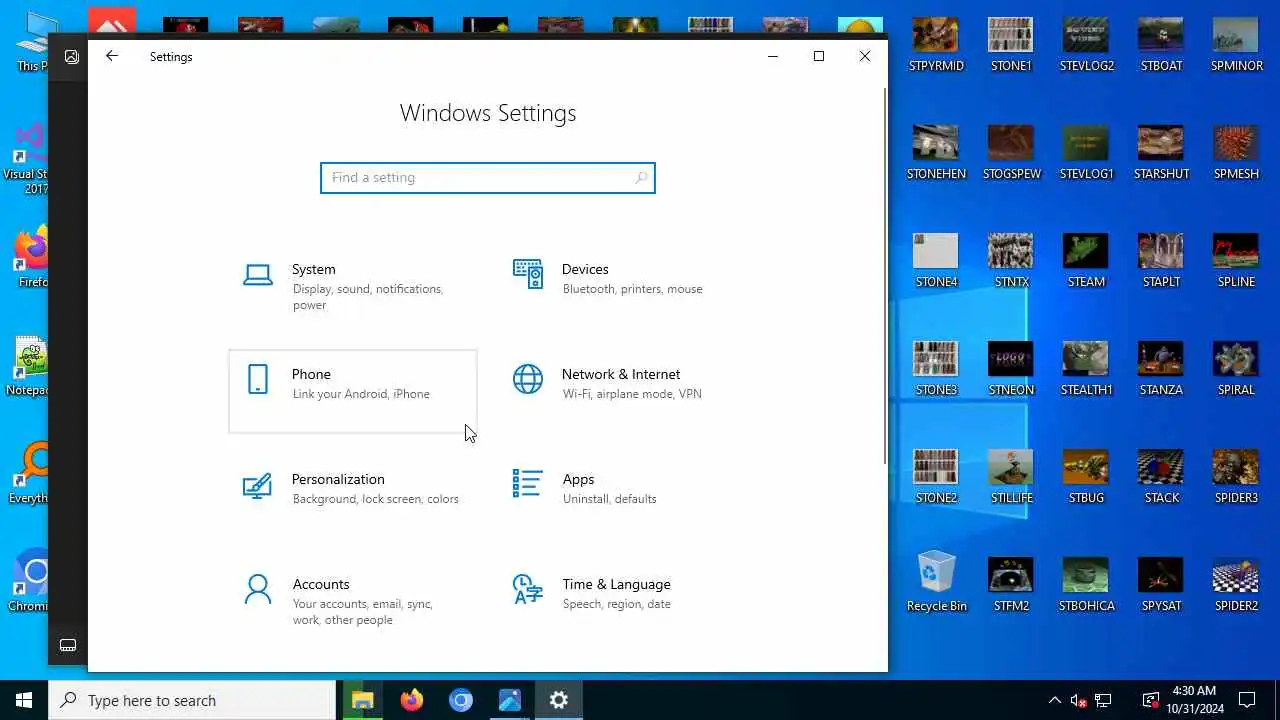Select the SPLINE desktop icon
Viewport: 1280px width, 720px height.
(x=1236, y=261)
